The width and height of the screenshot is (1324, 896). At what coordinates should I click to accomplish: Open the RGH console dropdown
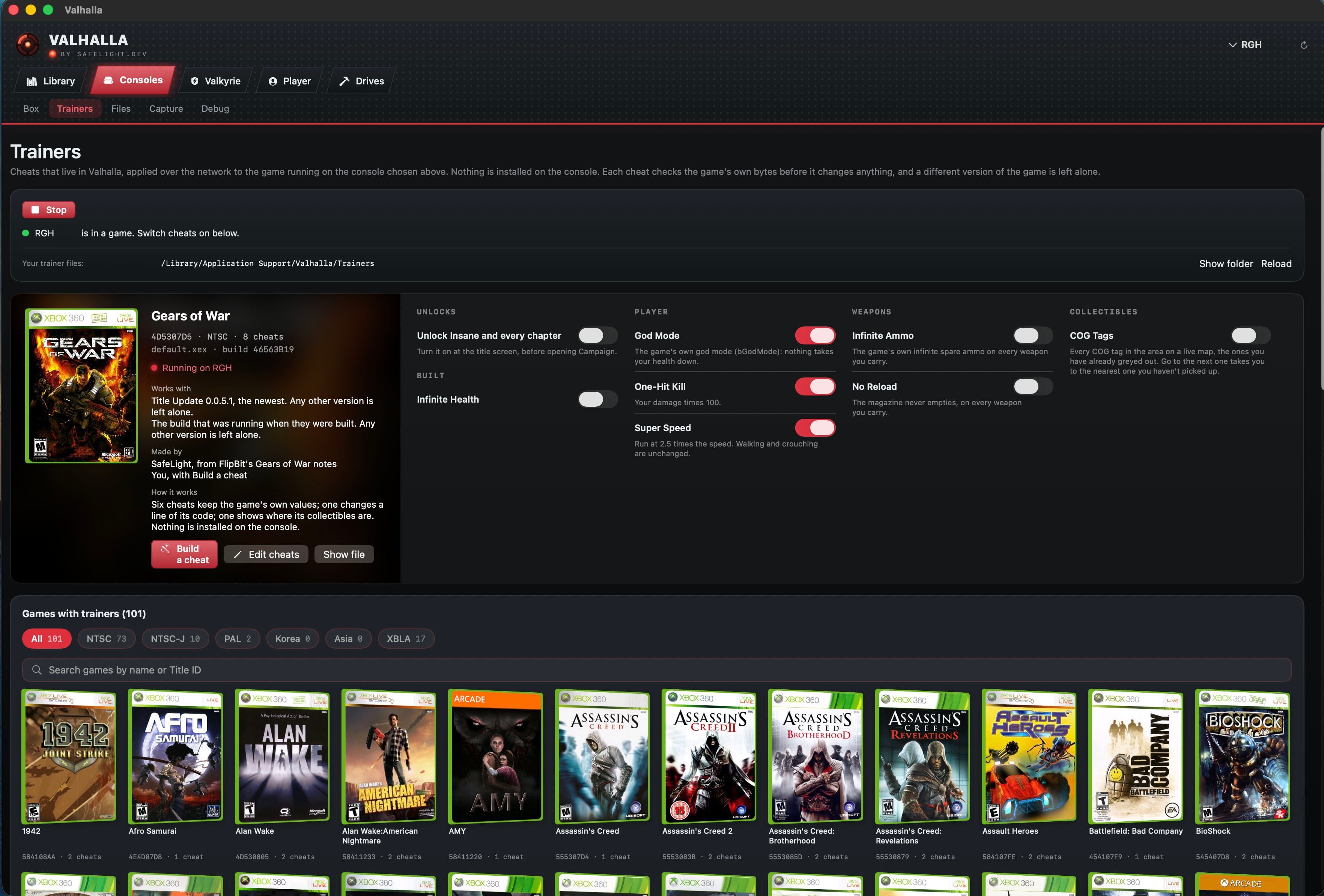[1245, 44]
